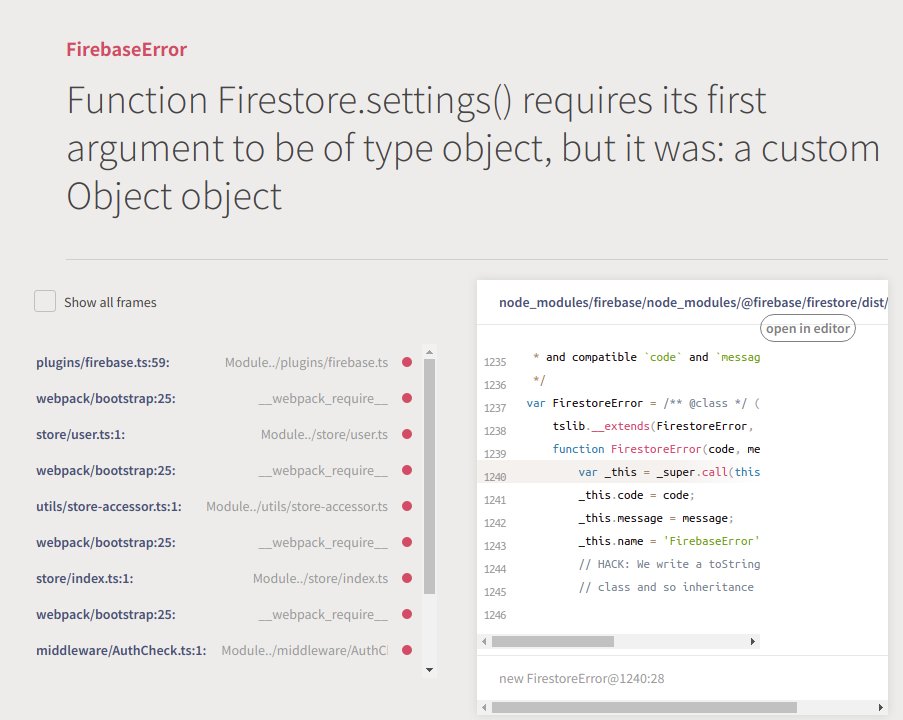The height and width of the screenshot is (720, 903).
Task: Click the left arrow of the code scrollbar
Action: click(x=484, y=641)
